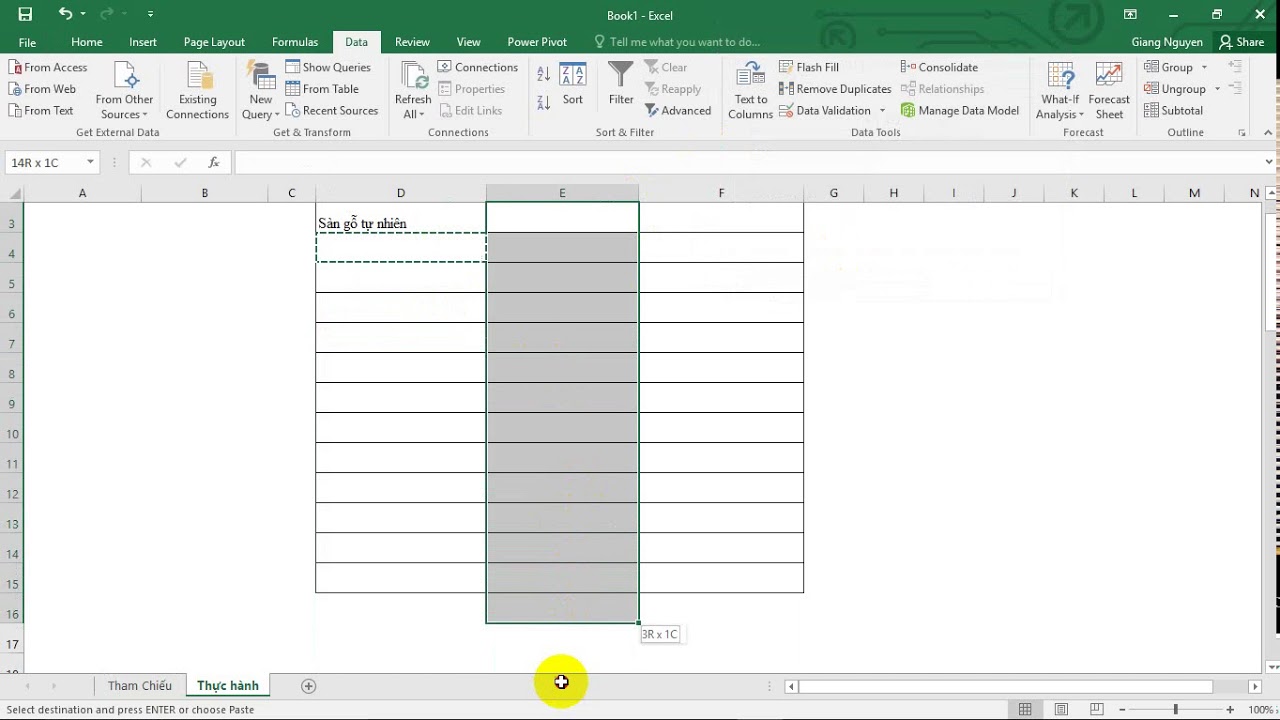This screenshot has height=720, width=1280.
Task: Click inside the formula bar
Action: pos(746,162)
